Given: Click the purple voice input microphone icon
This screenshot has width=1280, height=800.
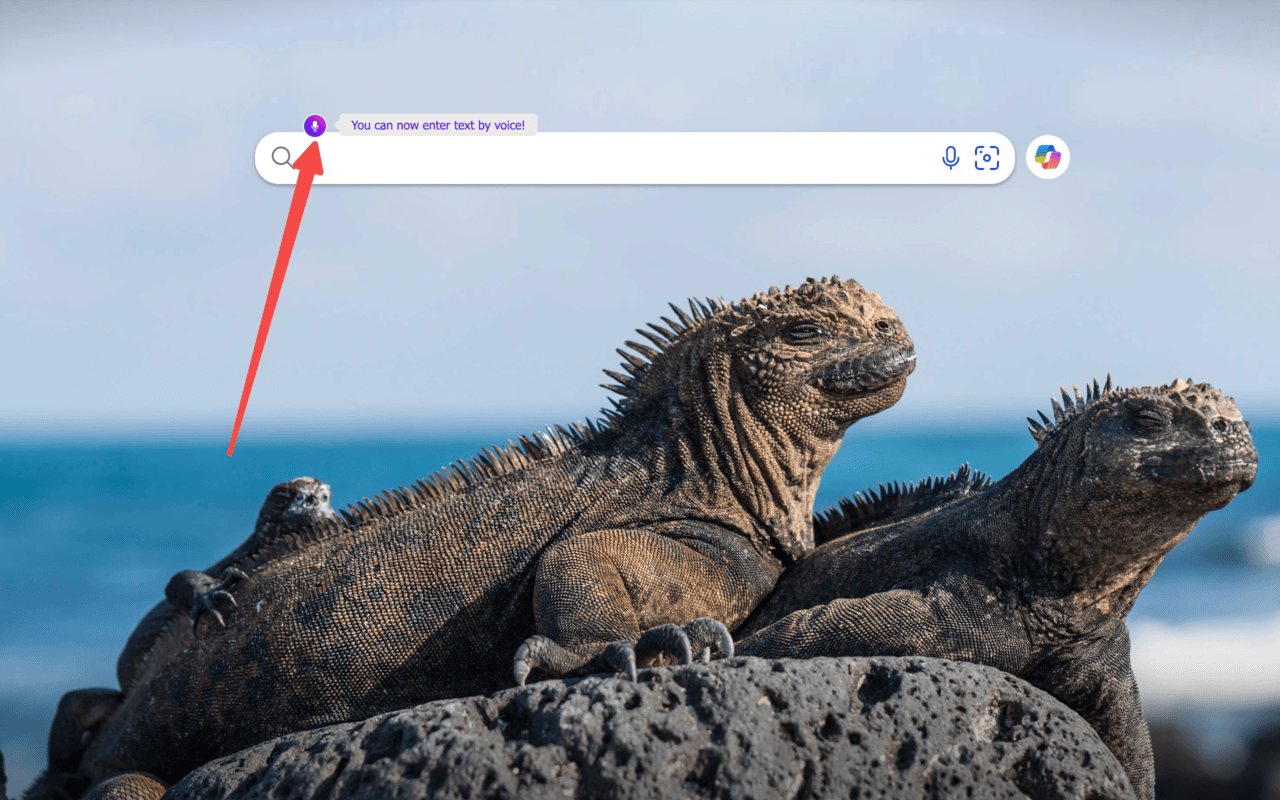Looking at the screenshot, I should point(315,126).
